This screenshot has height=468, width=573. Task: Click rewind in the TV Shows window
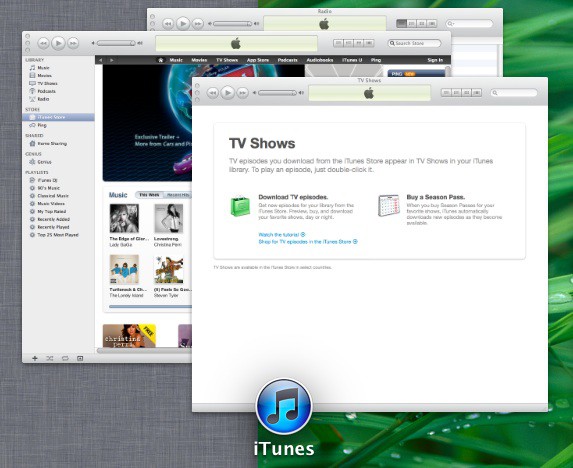[213, 93]
